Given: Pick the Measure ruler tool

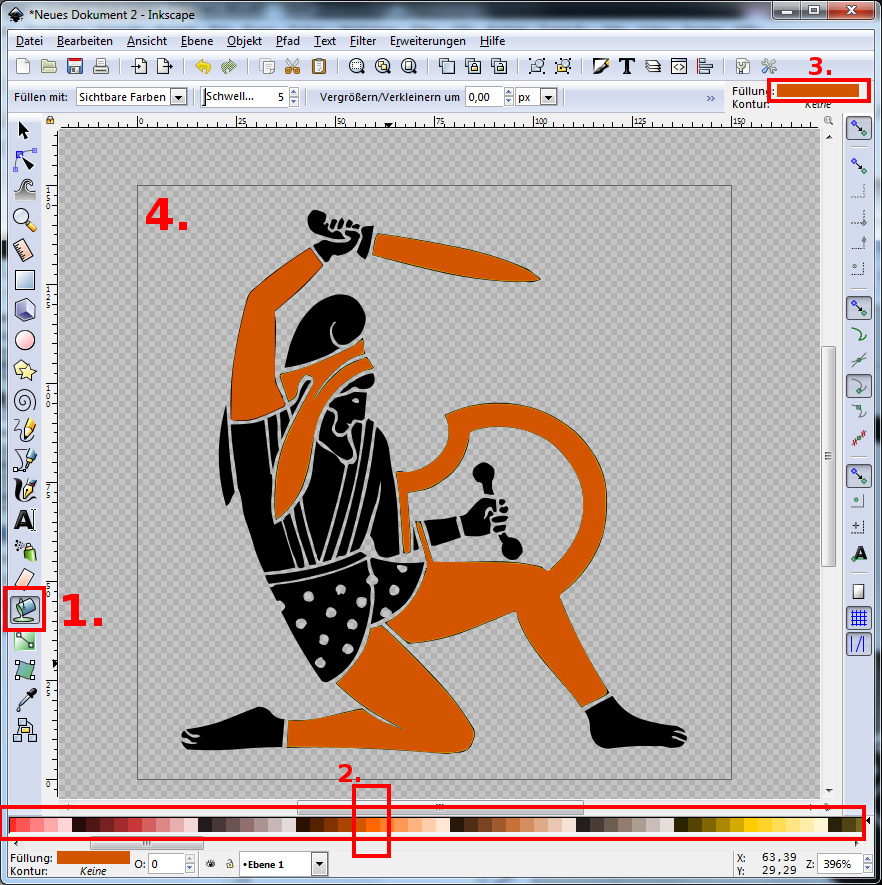Looking at the screenshot, I should pyautogui.click(x=24, y=250).
